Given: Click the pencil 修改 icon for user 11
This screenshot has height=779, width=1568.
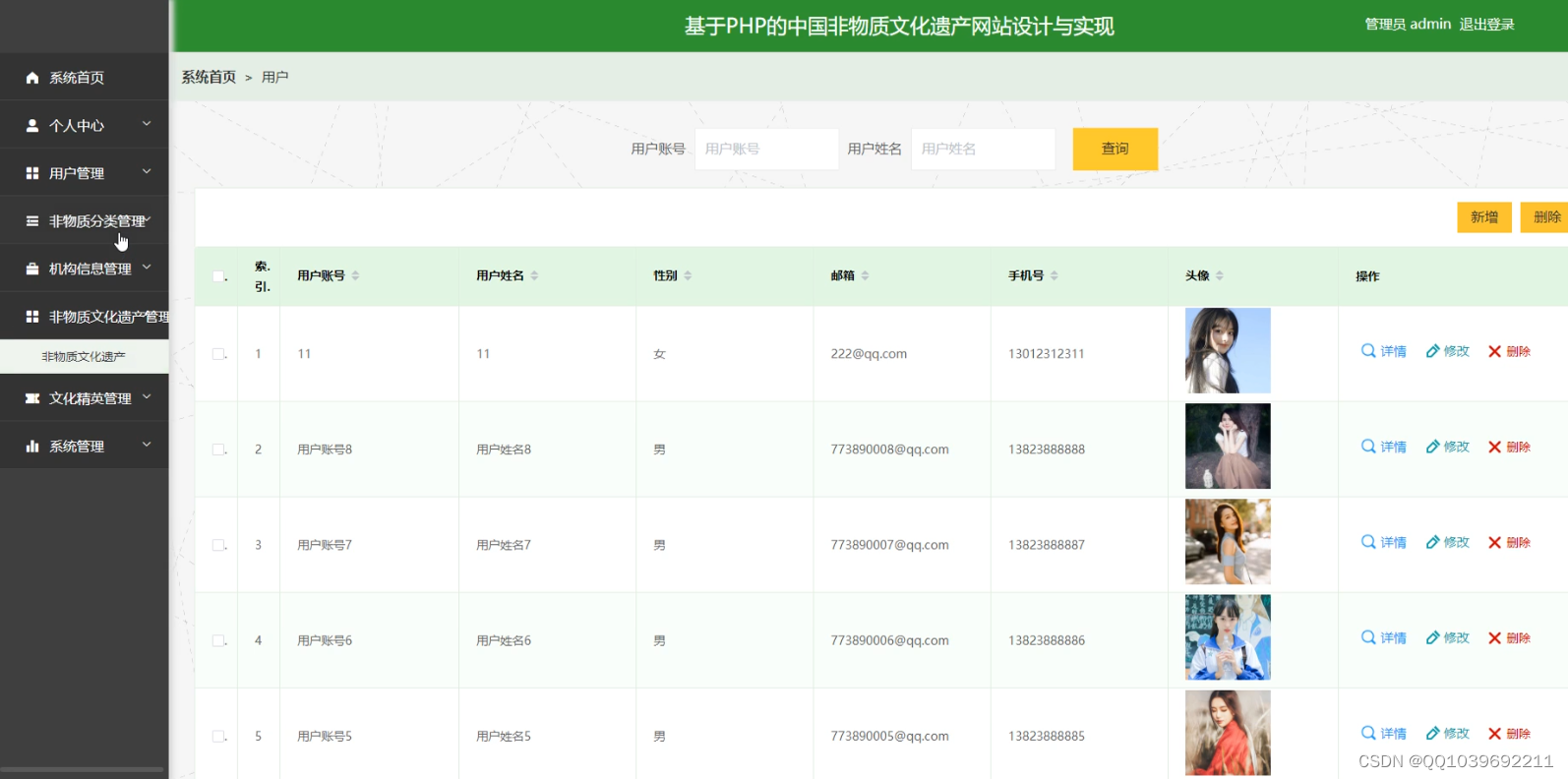Looking at the screenshot, I should [1433, 351].
